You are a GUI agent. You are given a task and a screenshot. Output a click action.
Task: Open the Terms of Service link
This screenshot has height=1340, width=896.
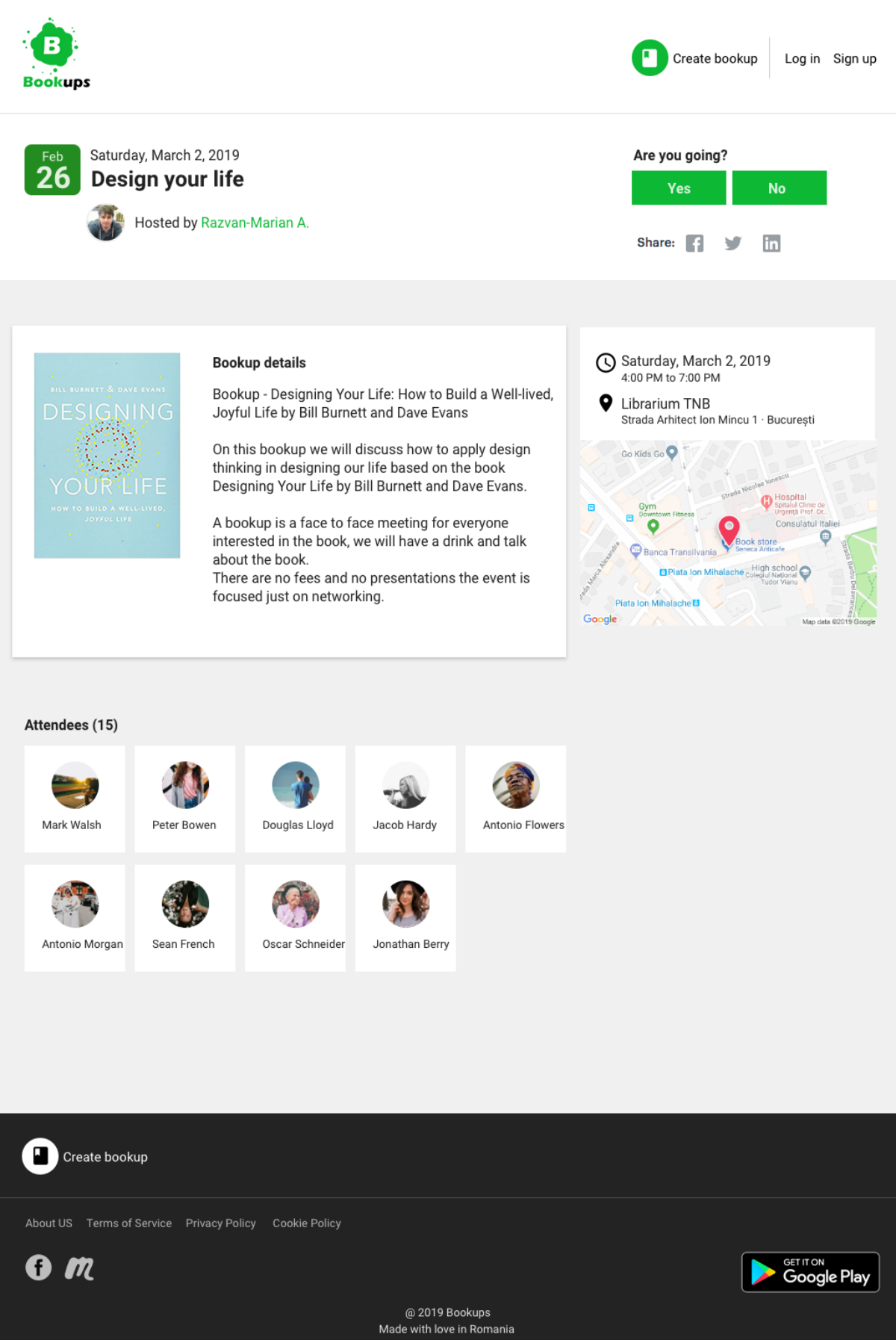[129, 1223]
